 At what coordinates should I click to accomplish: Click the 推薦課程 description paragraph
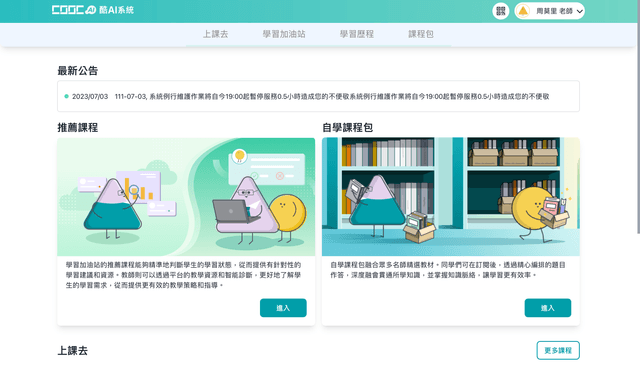click(183, 275)
